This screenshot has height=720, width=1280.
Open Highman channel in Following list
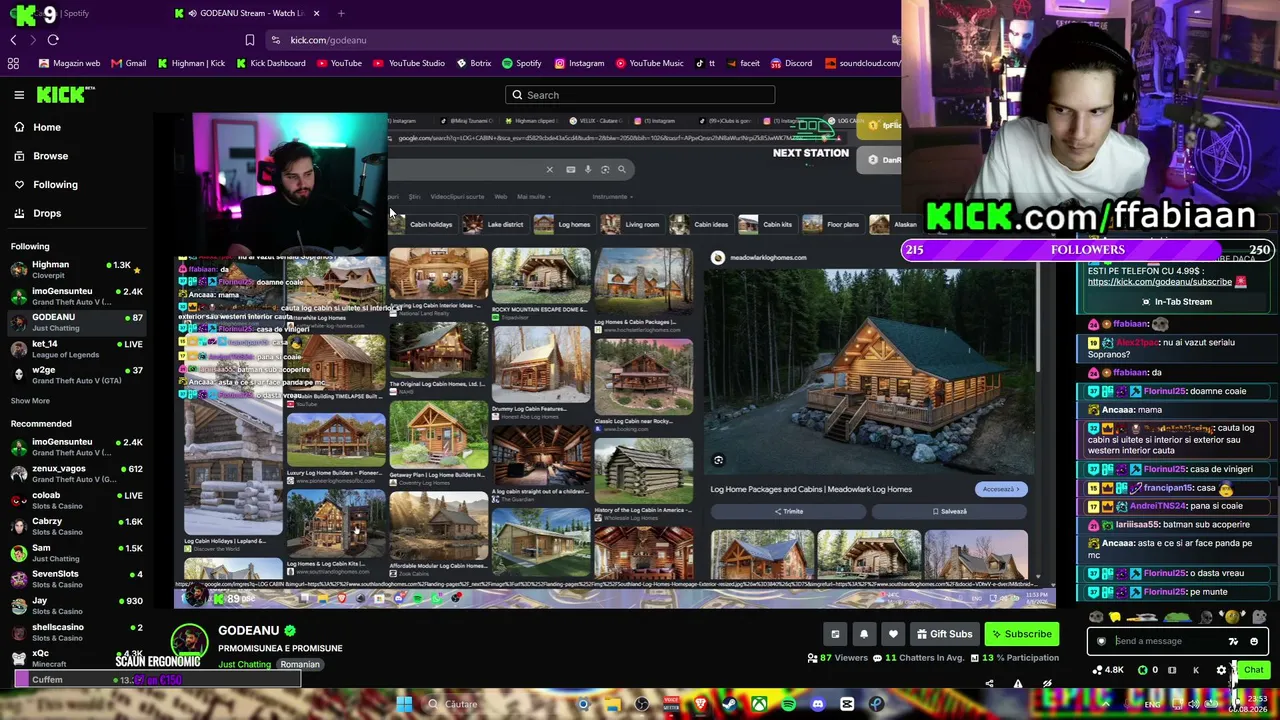(75, 270)
